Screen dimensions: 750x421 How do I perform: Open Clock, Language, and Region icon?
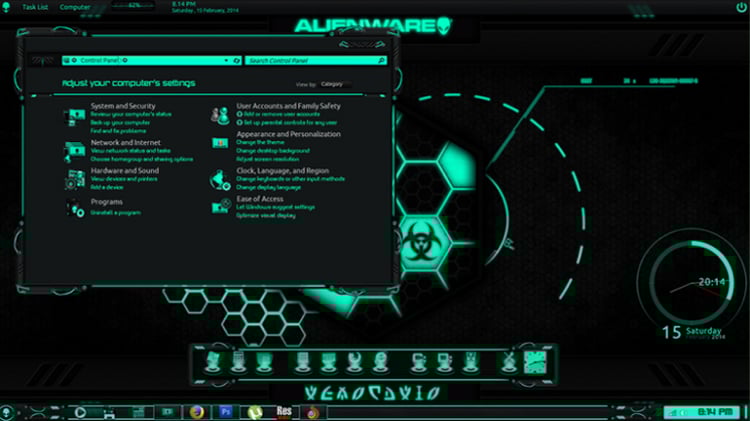click(x=220, y=180)
